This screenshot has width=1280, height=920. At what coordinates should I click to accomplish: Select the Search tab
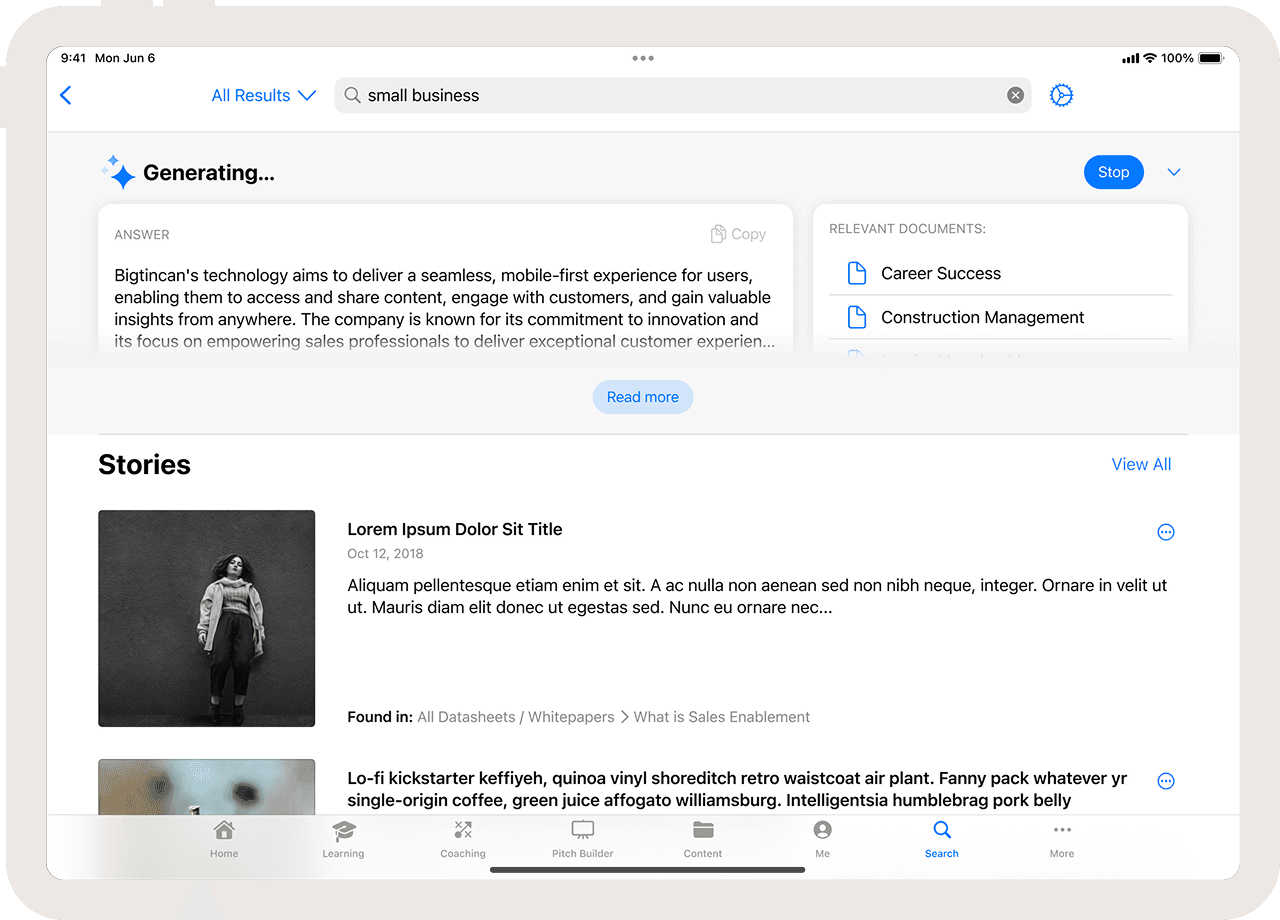pos(942,839)
